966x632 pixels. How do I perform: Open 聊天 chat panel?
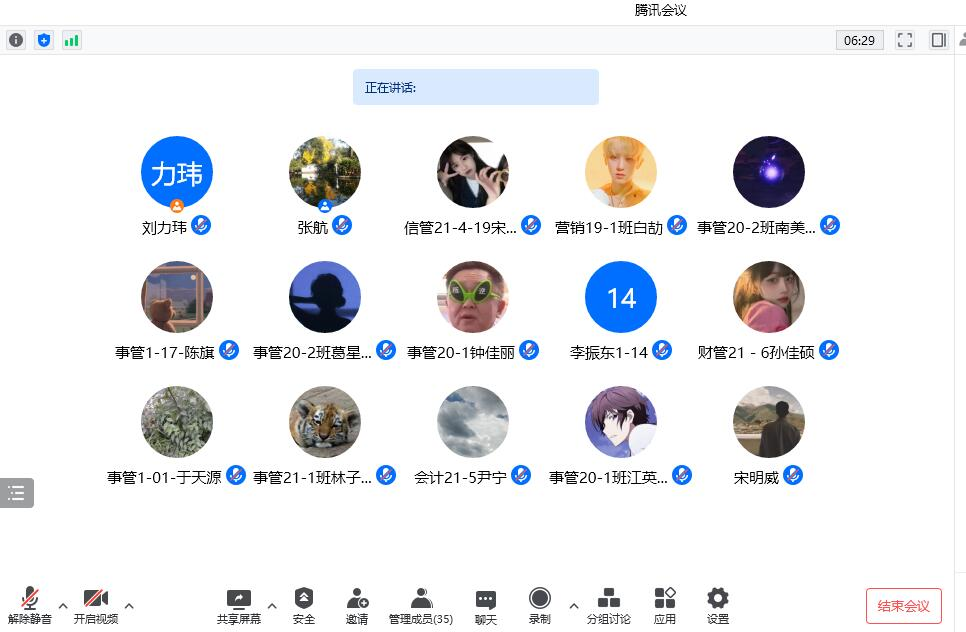(486, 606)
